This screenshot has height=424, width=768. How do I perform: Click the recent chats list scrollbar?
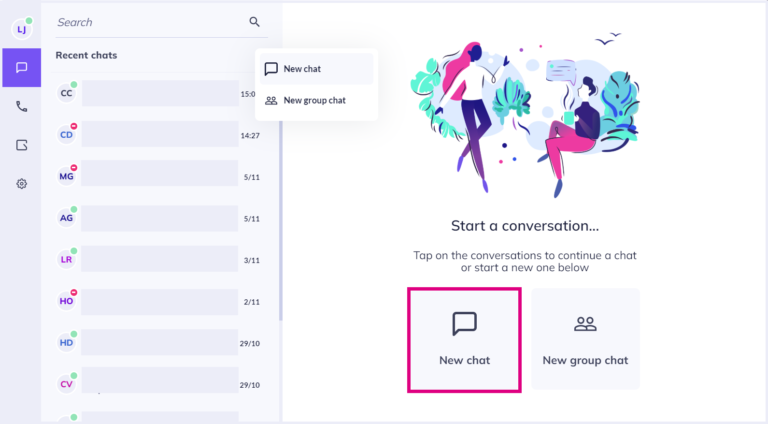pyautogui.click(x=281, y=220)
